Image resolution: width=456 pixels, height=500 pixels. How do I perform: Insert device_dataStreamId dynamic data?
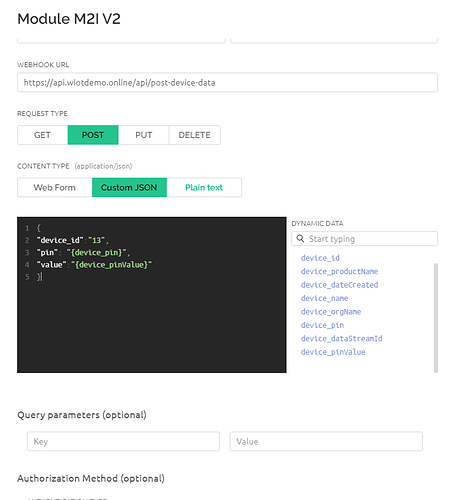341,339
